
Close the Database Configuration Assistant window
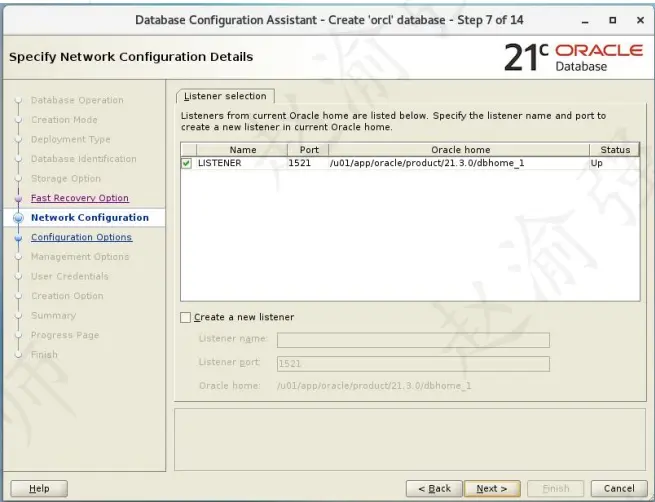(x=640, y=20)
